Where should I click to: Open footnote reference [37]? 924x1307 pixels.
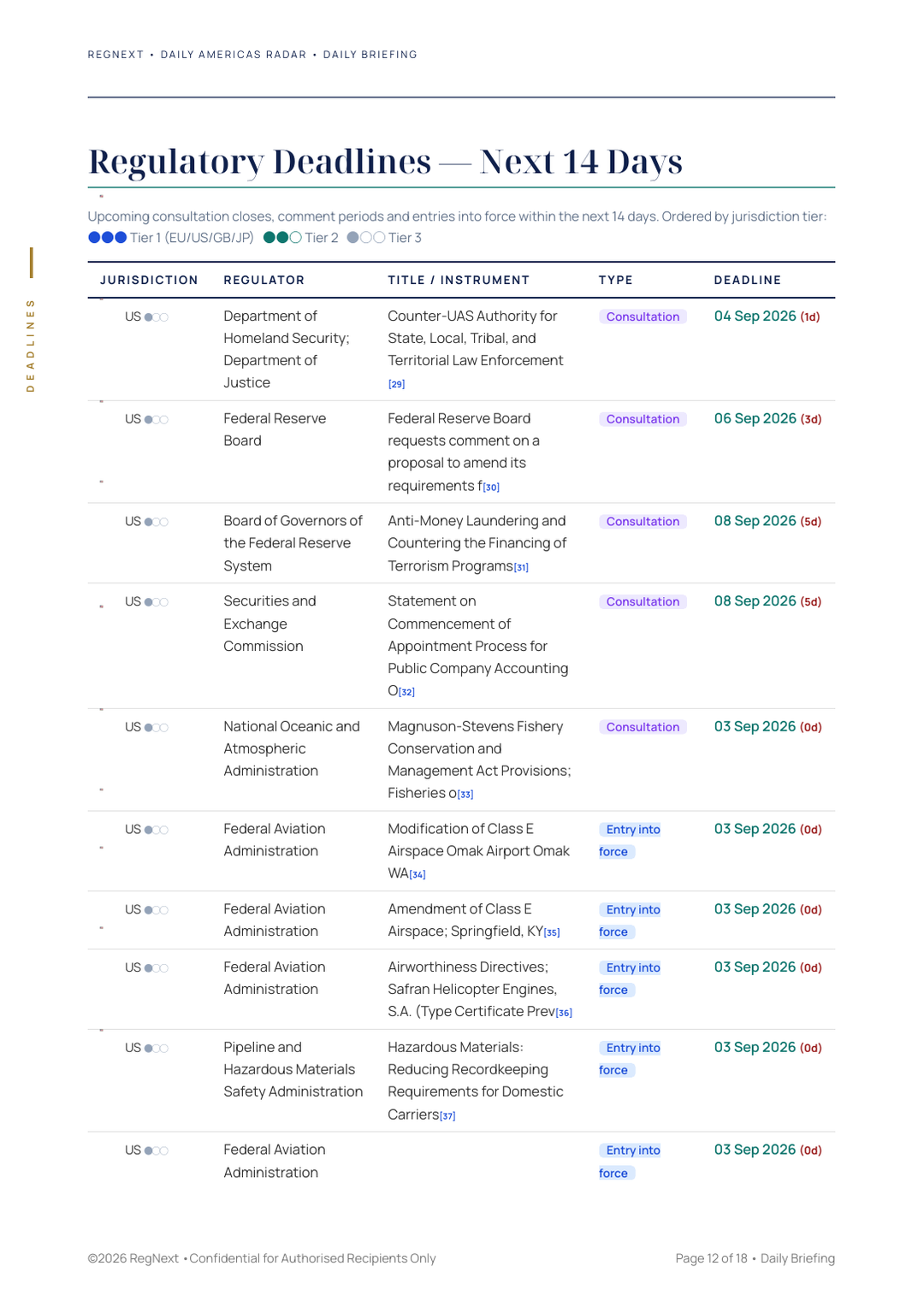[x=447, y=1115]
